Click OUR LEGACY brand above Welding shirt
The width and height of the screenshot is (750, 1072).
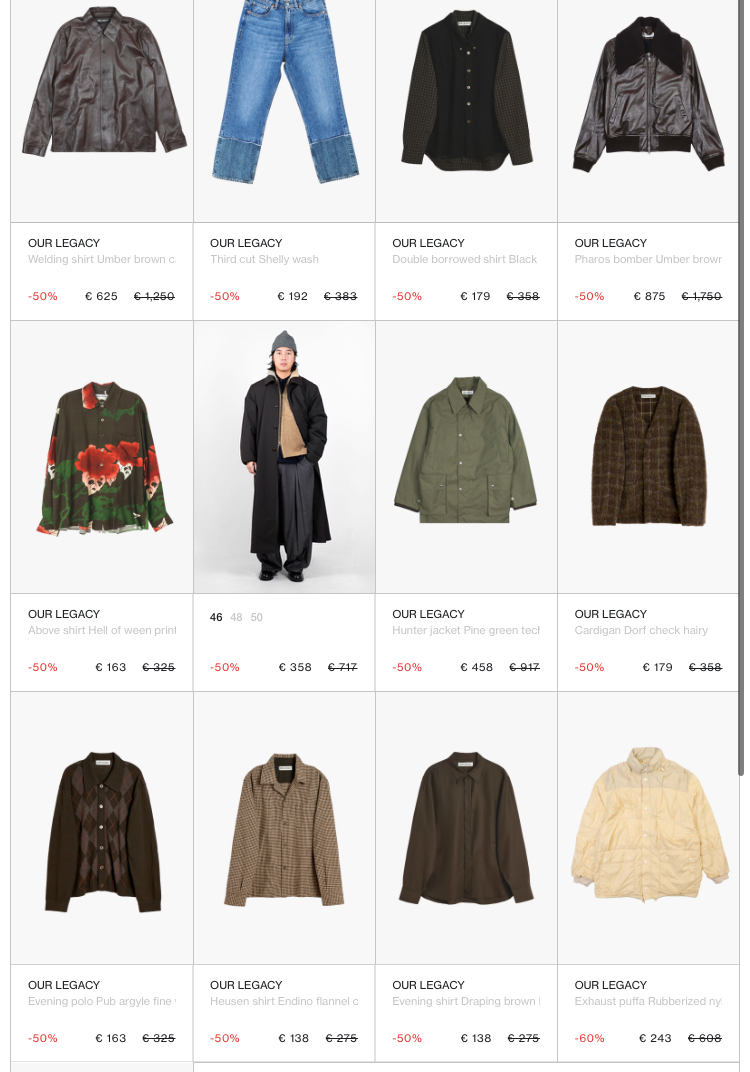point(64,243)
